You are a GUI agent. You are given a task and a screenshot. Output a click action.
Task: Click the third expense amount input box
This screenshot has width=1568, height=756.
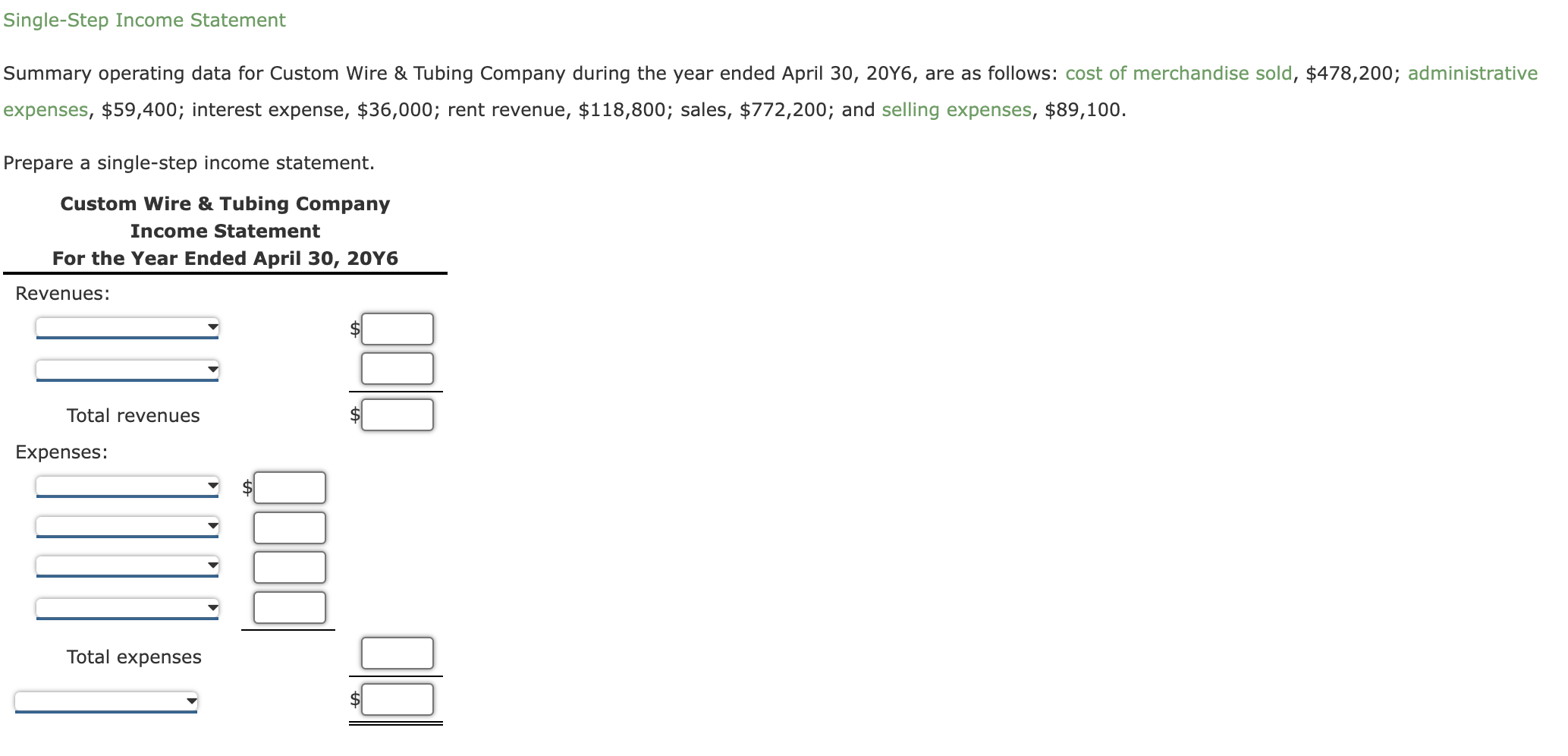289,567
